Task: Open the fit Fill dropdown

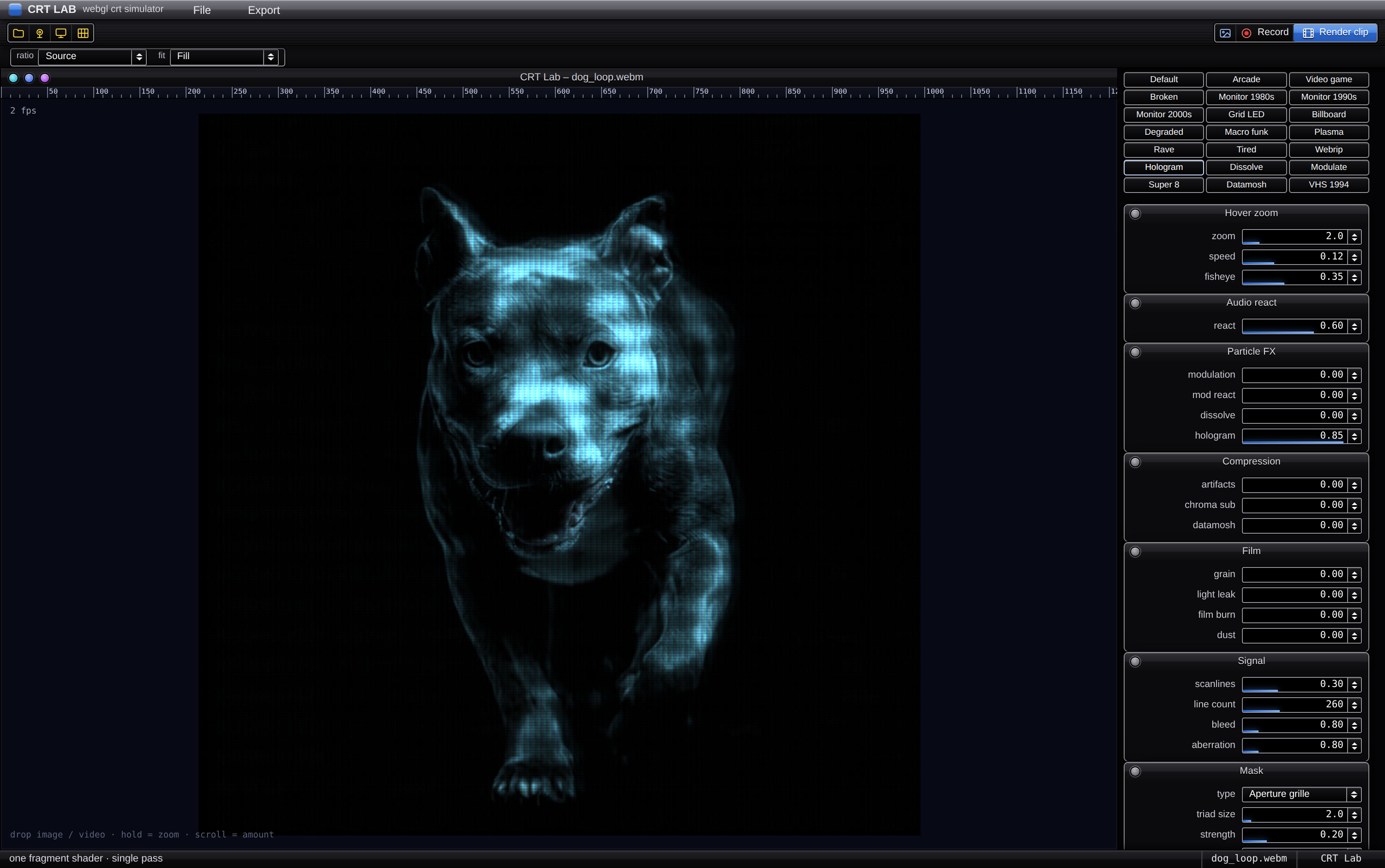Action: coord(224,56)
